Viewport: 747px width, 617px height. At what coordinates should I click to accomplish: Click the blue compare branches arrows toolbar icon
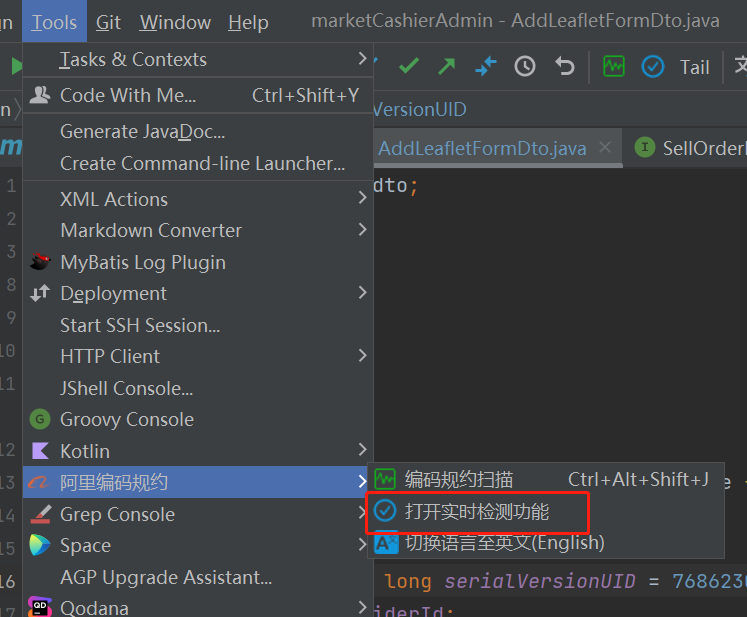(x=486, y=66)
